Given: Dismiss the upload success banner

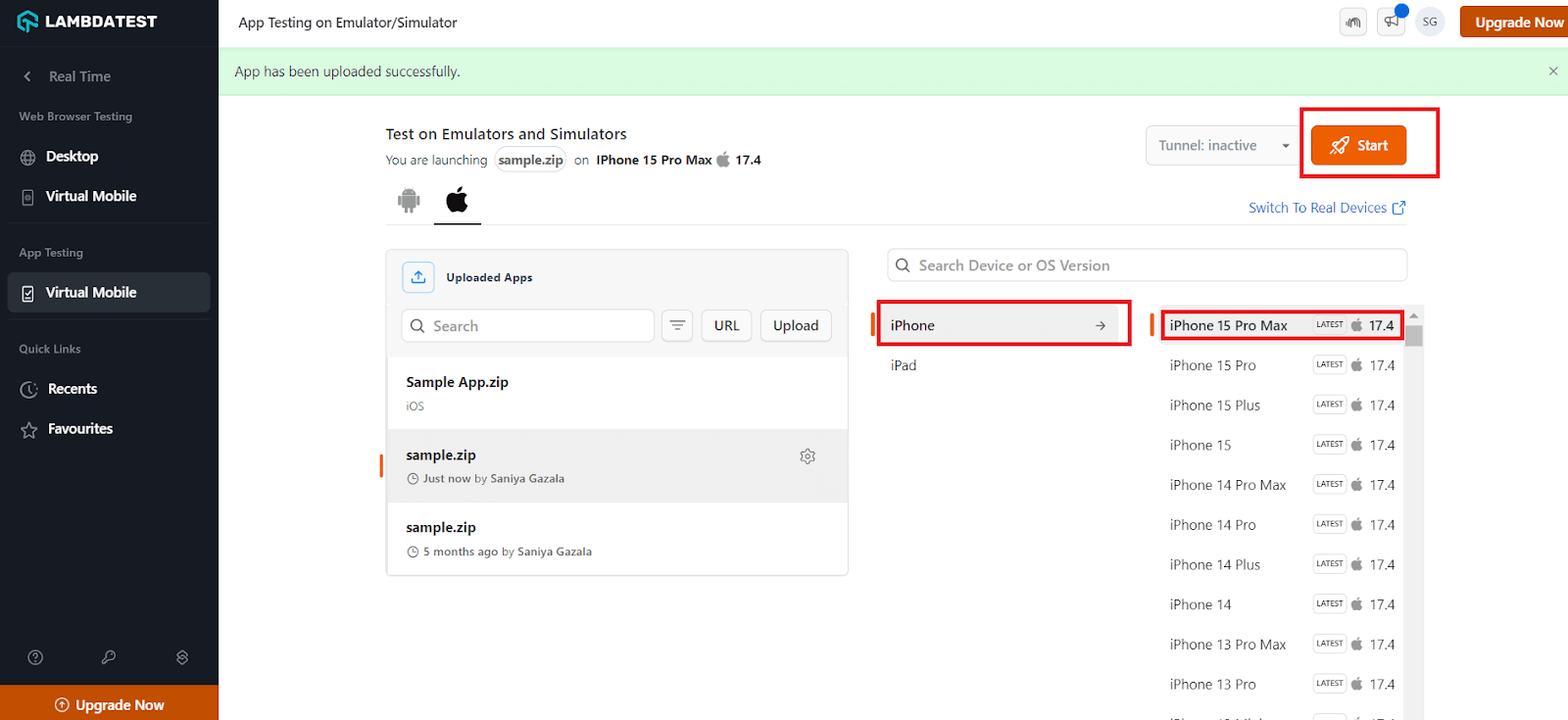Looking at the screenshot, I should [x=1553, y=72].
